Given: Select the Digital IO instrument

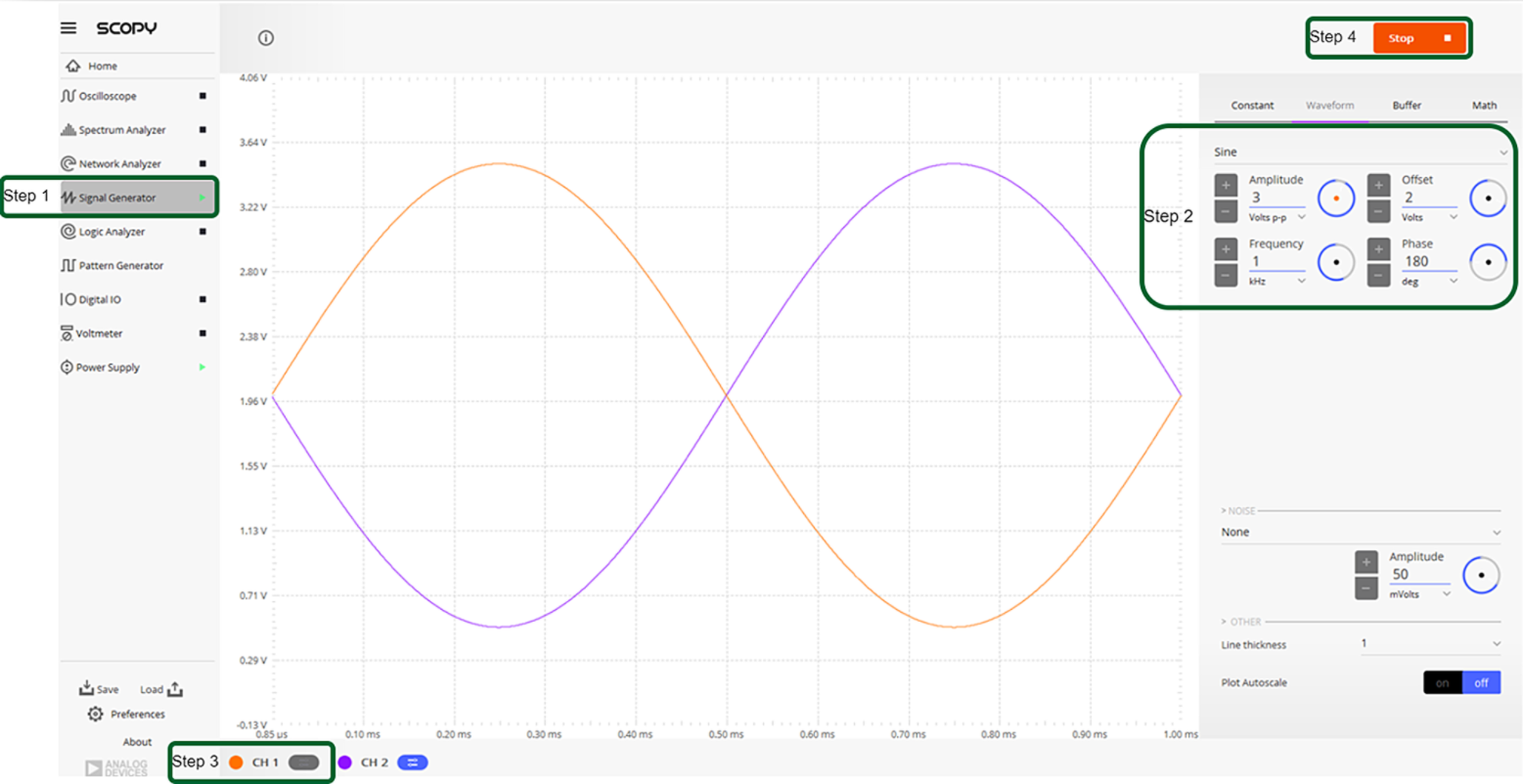Looking at the screenshot, I should (x=105, y=299).
